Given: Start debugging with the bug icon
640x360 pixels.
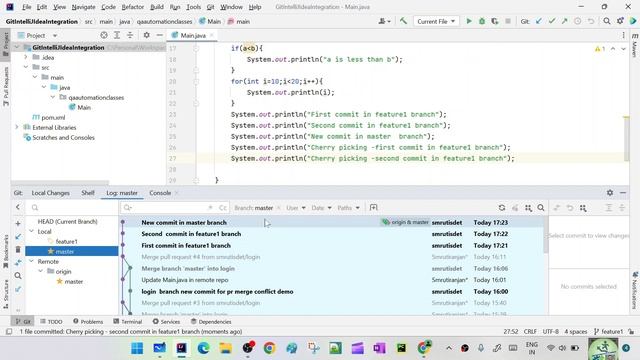Looking at the screenshot, I should (x=482, y=21).
